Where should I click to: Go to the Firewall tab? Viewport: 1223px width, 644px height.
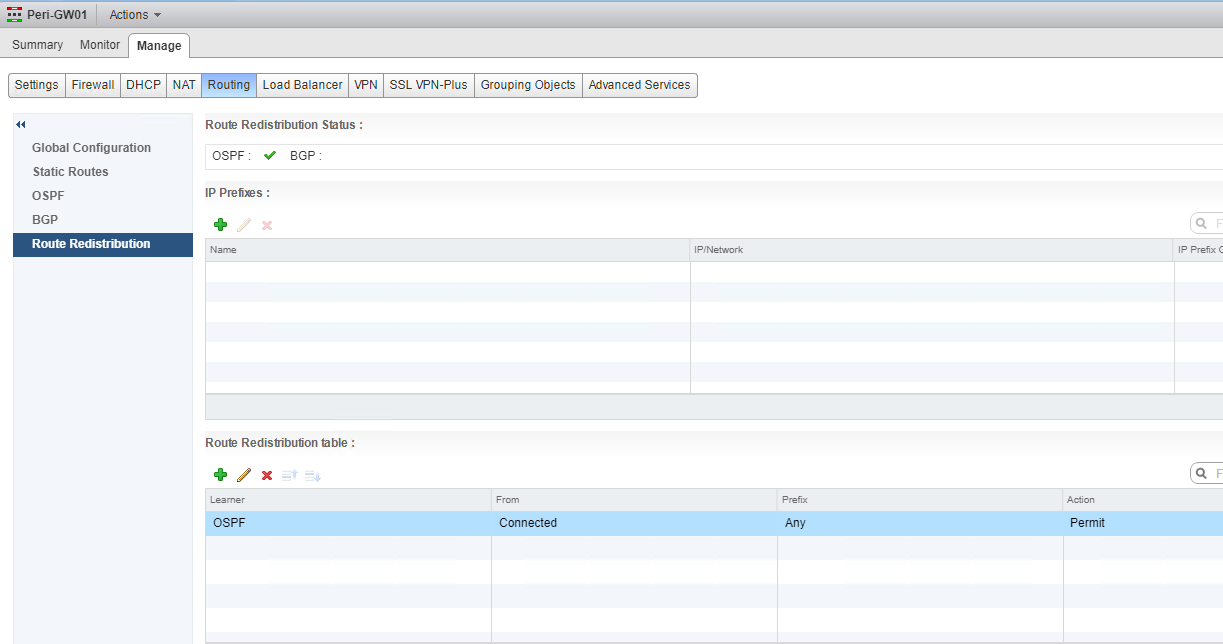pyautogui.click(x=93, y=85)
